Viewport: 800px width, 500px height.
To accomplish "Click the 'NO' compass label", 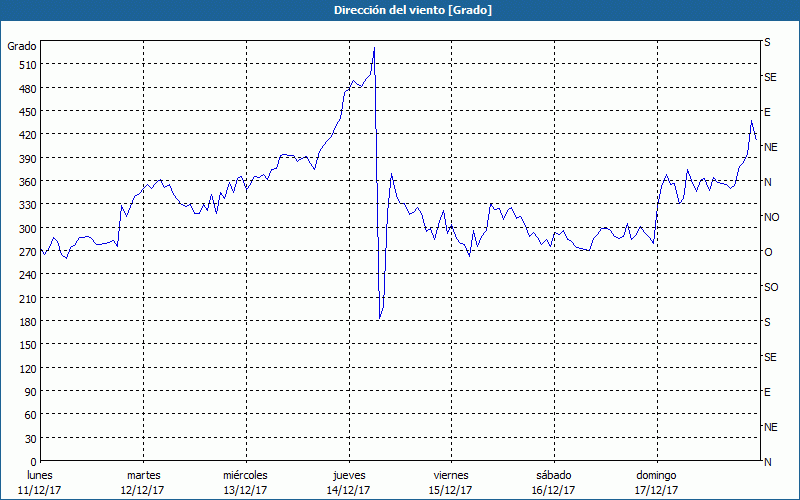I will tap(771, 217).
